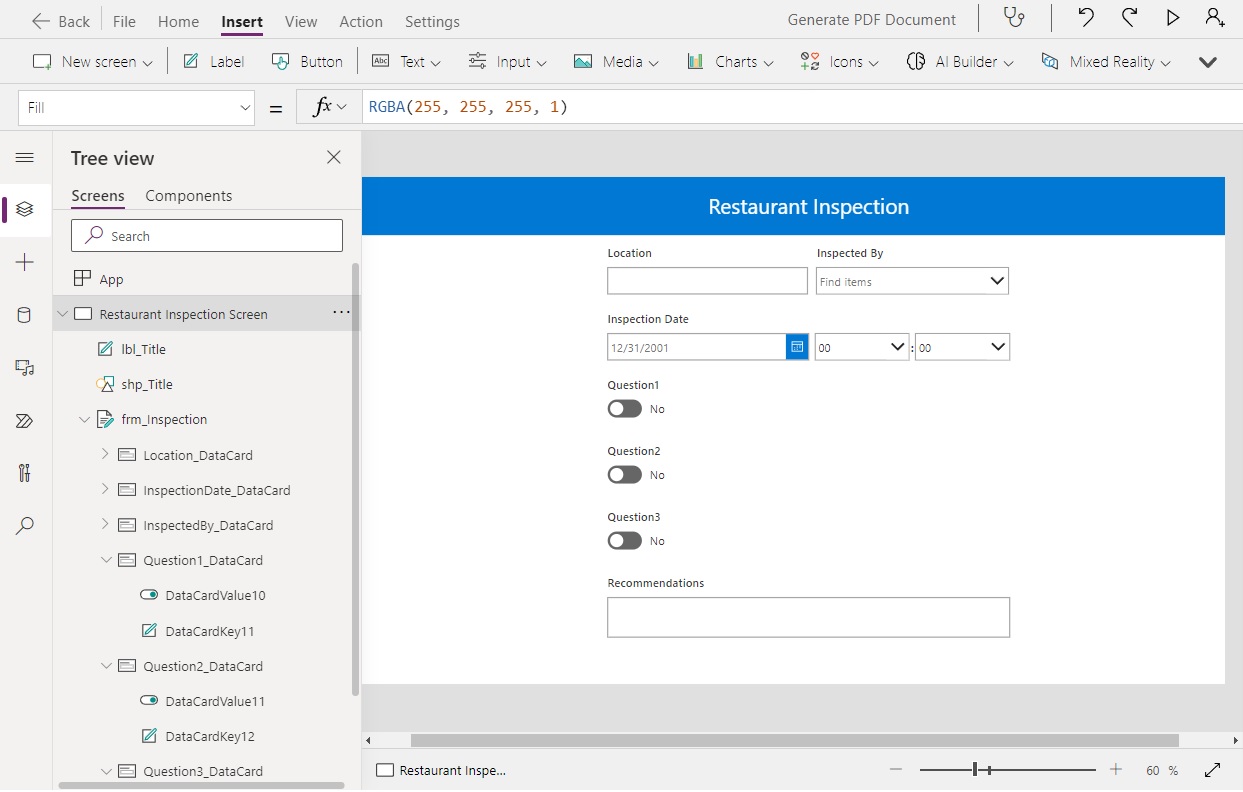
Task: Open the Data panel in the left rail
Action: [x=25, y=314]
